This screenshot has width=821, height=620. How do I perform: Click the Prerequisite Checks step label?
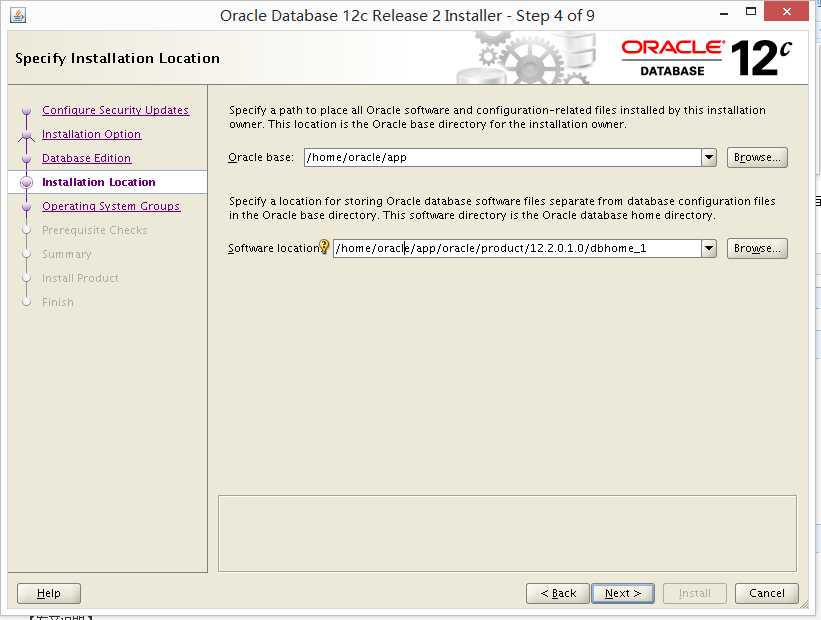tap(95, 230)
